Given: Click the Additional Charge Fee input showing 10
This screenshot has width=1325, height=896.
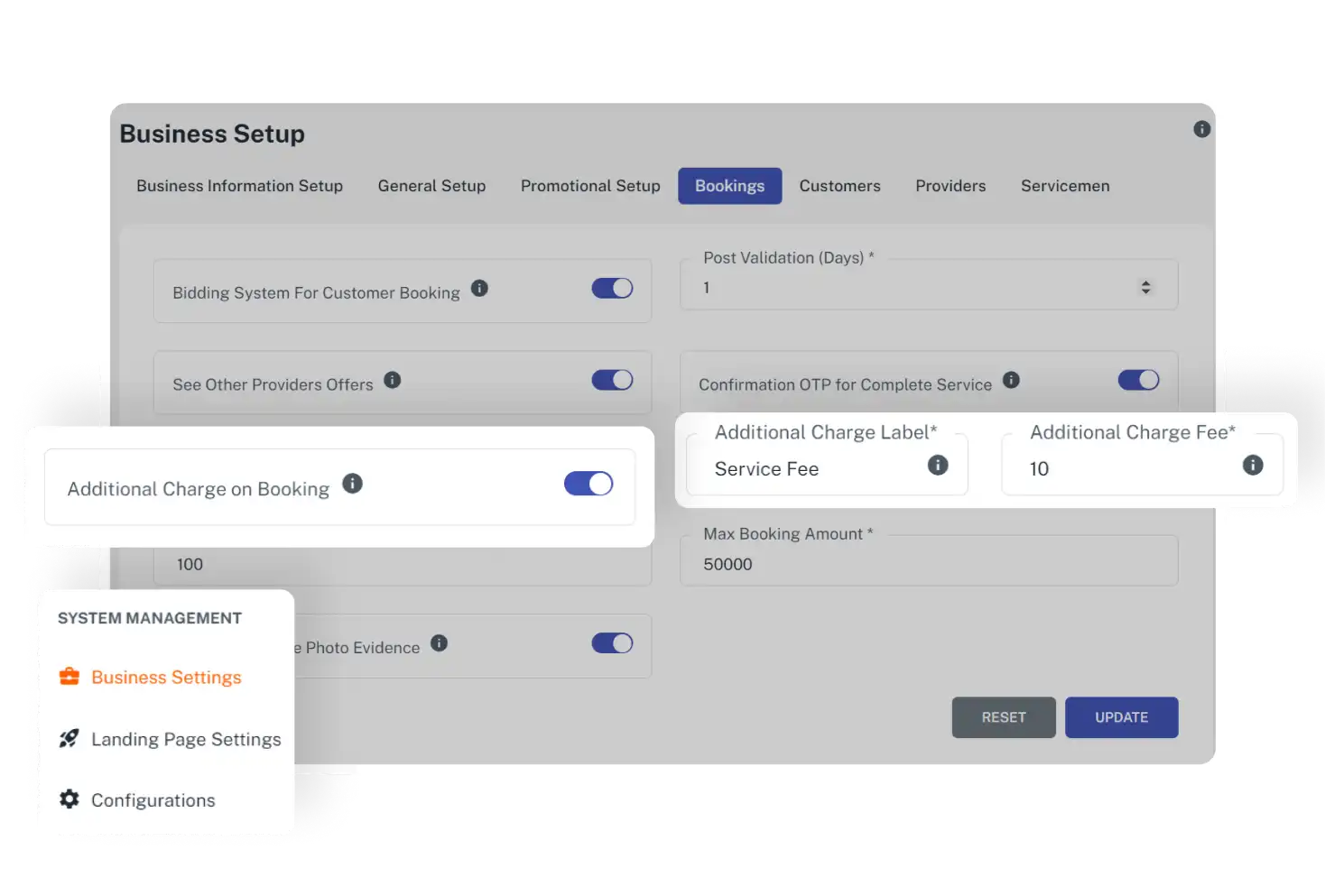Looking at the screenshot, I should click(x=1142, y=465).
